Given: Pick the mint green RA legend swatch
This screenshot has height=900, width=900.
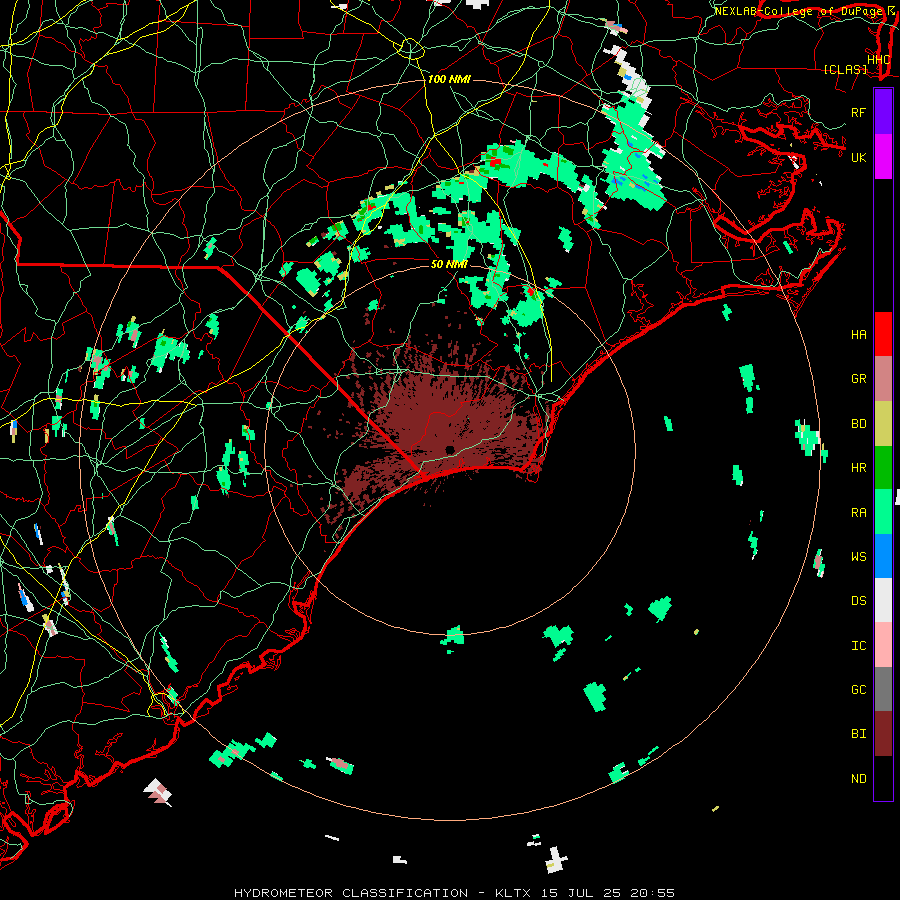Looking at the screenshot, I should click(883, 511).
